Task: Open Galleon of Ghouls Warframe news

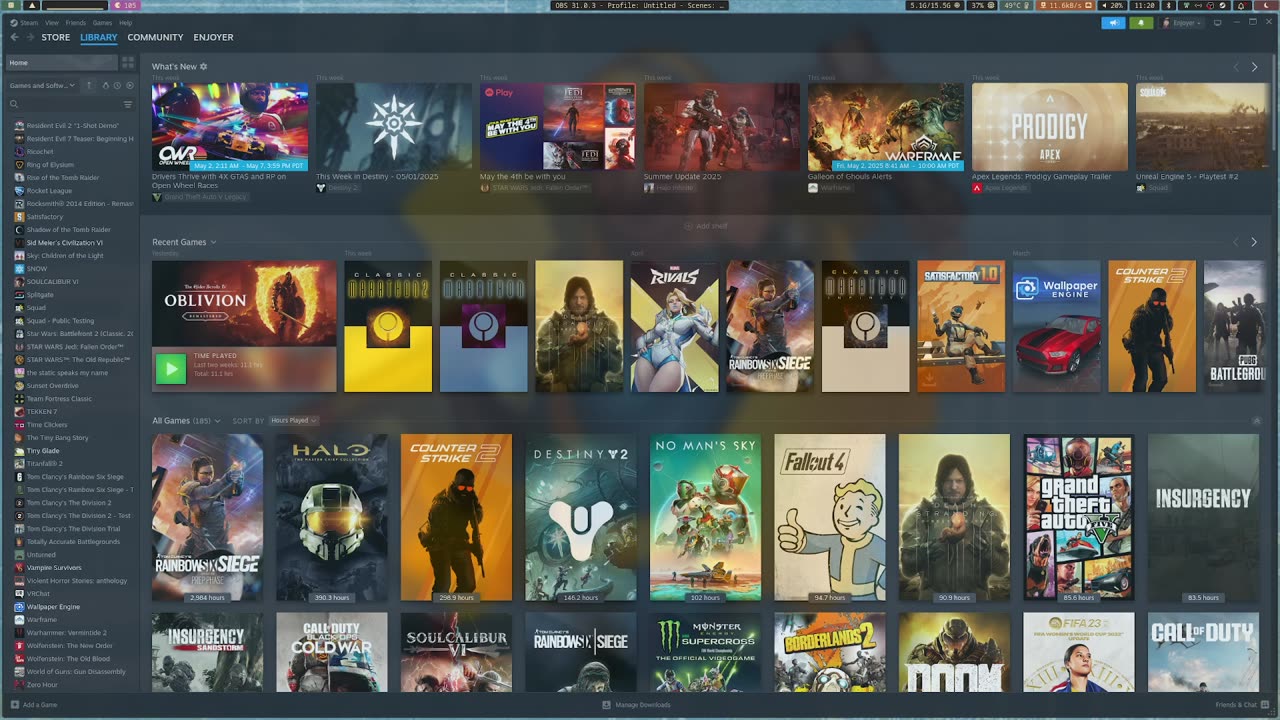Action: click(886, 127)
